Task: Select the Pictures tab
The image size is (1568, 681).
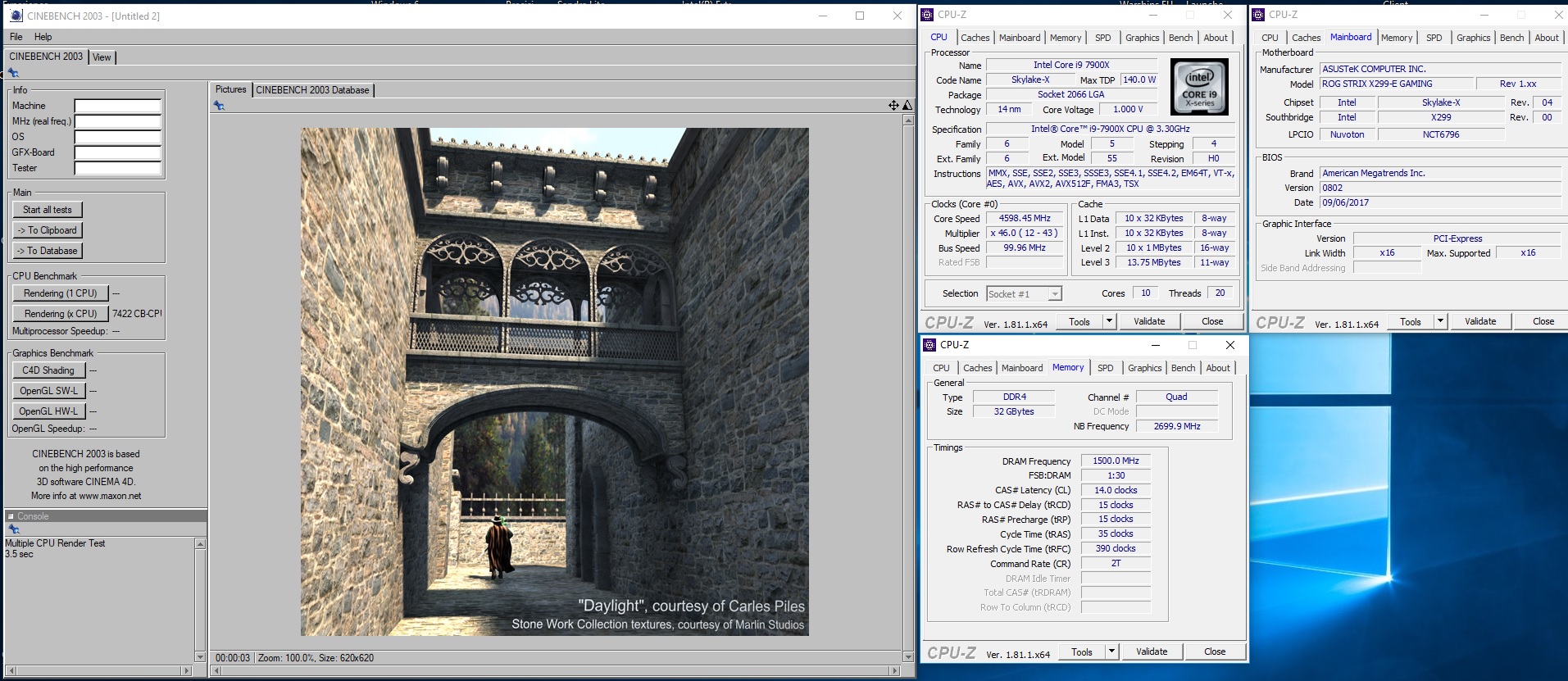Action: coord(230,89)
